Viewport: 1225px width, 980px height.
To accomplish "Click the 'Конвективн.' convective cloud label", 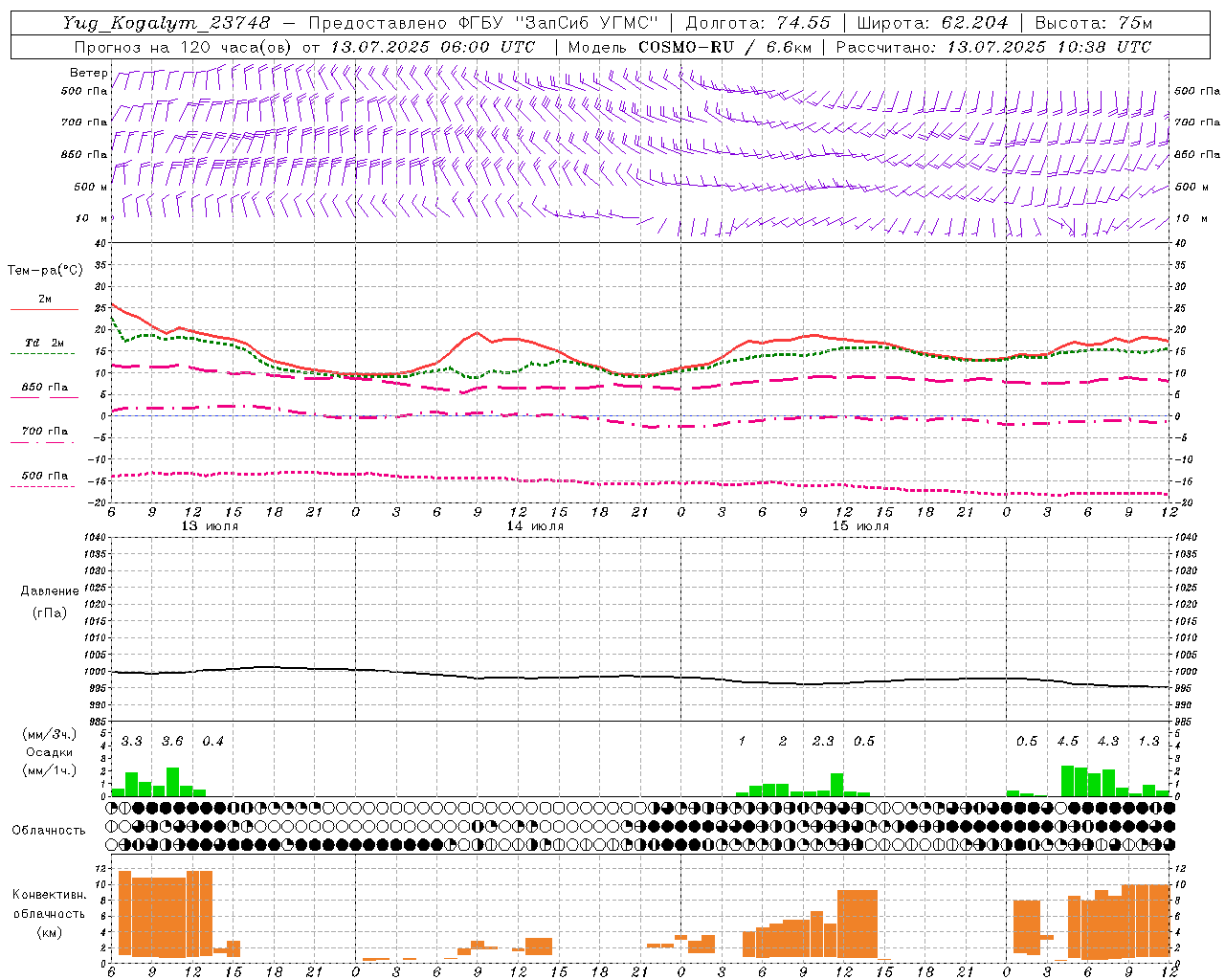I will 50,895.
